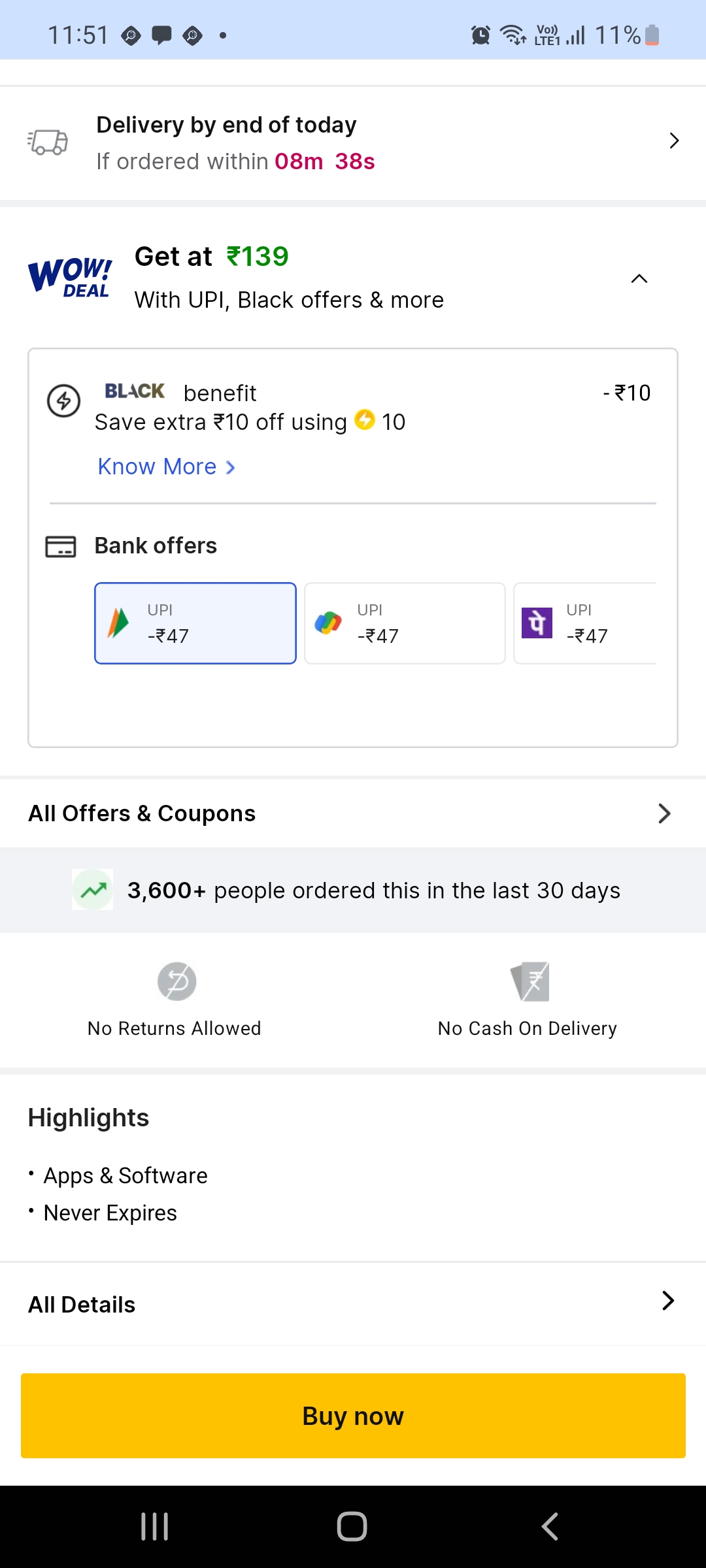Open the delivery details arrow

pos(674,140)
